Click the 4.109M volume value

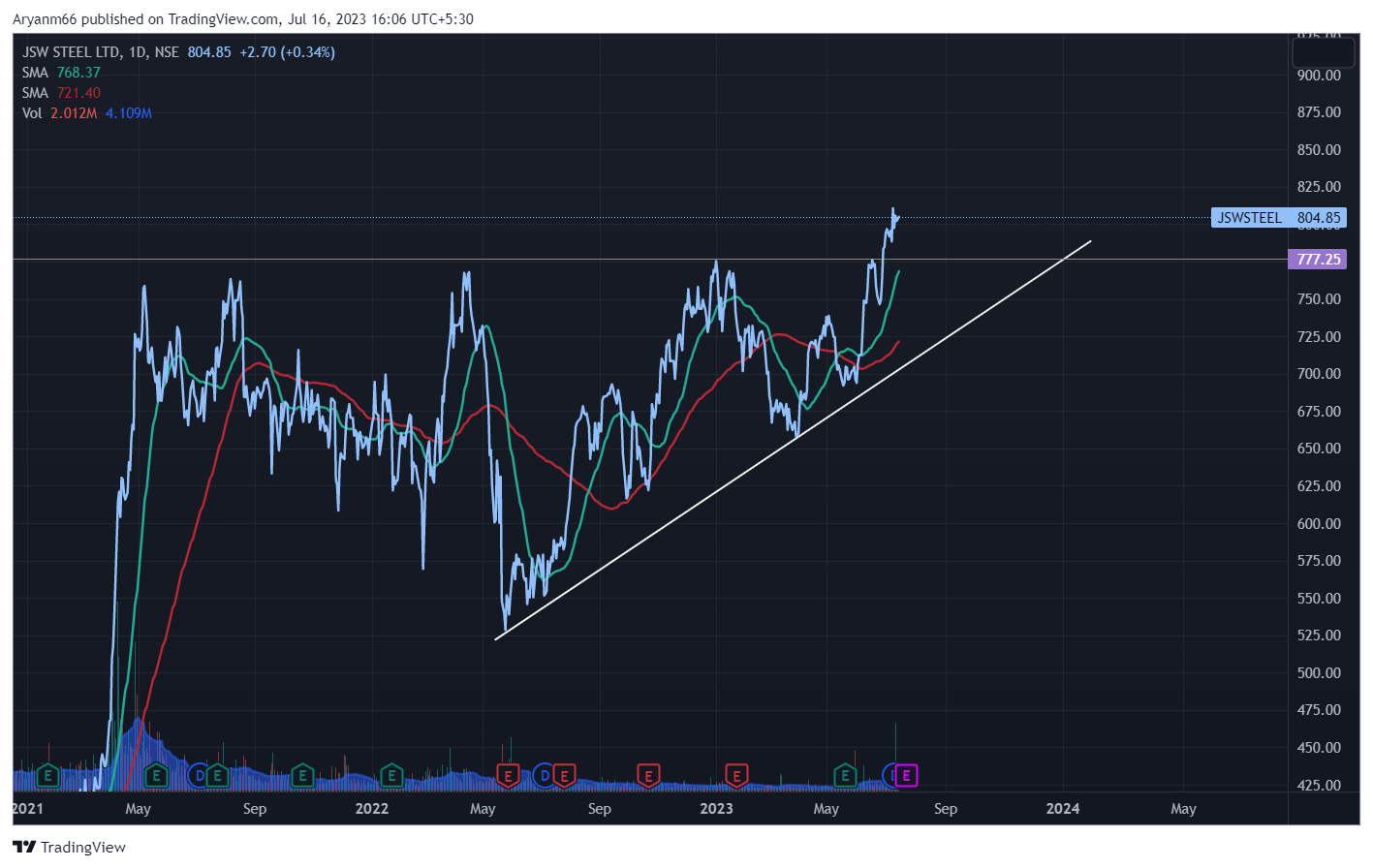click(x=129, y=113)
